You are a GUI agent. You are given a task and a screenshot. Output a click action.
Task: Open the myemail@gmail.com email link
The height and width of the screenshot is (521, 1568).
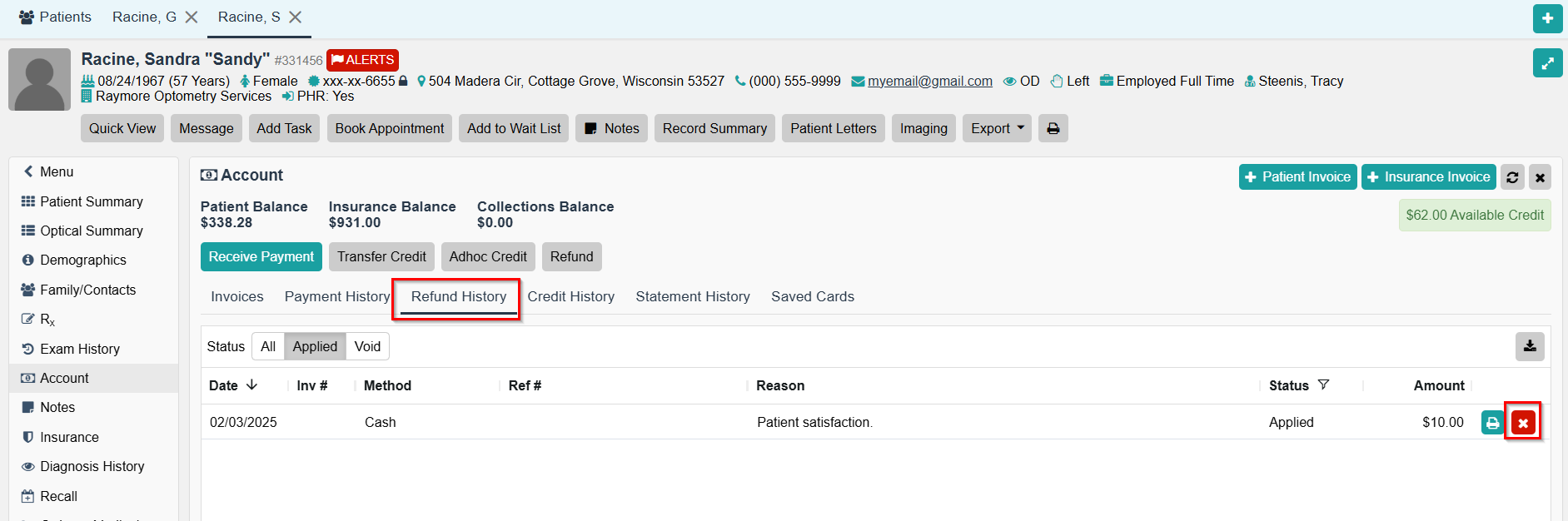click(929, 82)
